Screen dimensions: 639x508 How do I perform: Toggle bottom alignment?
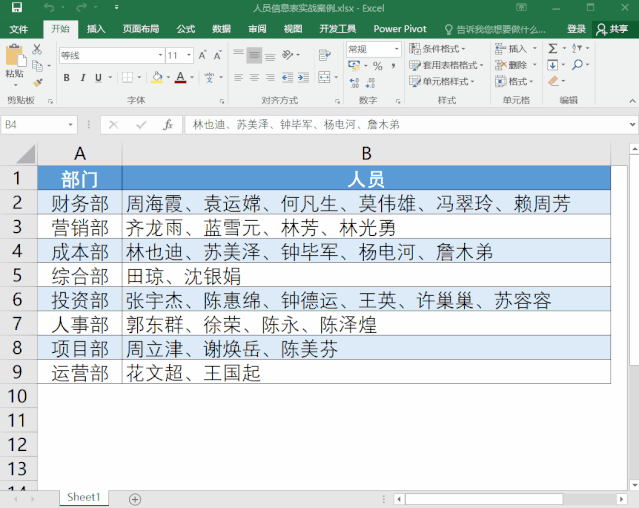click(270, 55)
